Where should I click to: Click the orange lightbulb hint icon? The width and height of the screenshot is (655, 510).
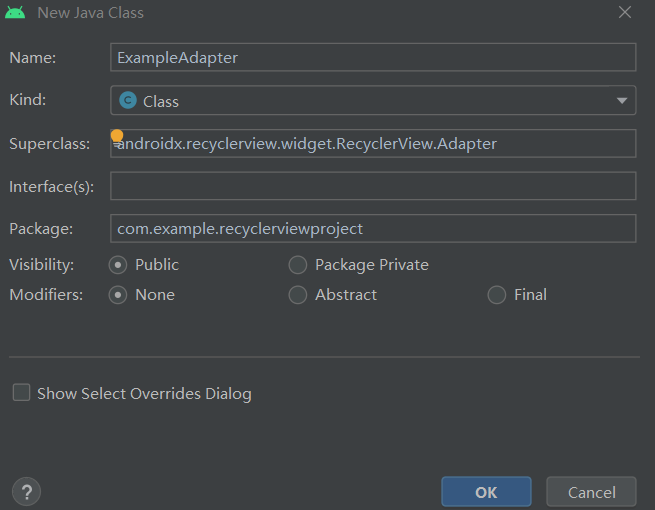(x=117, y=136)
